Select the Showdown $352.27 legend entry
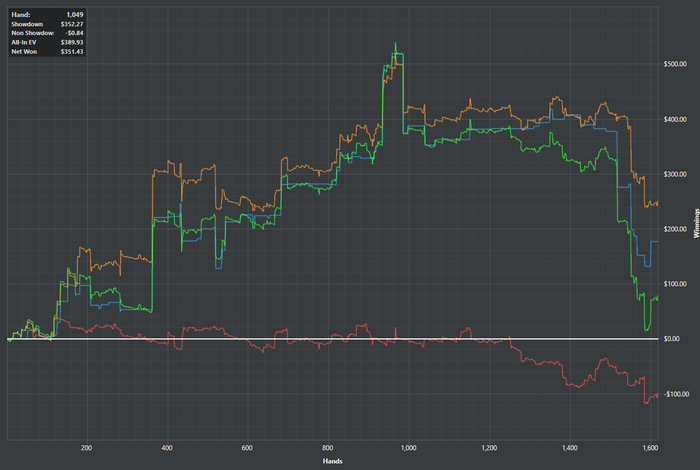The image size is (700, 470). click(47, 24)
